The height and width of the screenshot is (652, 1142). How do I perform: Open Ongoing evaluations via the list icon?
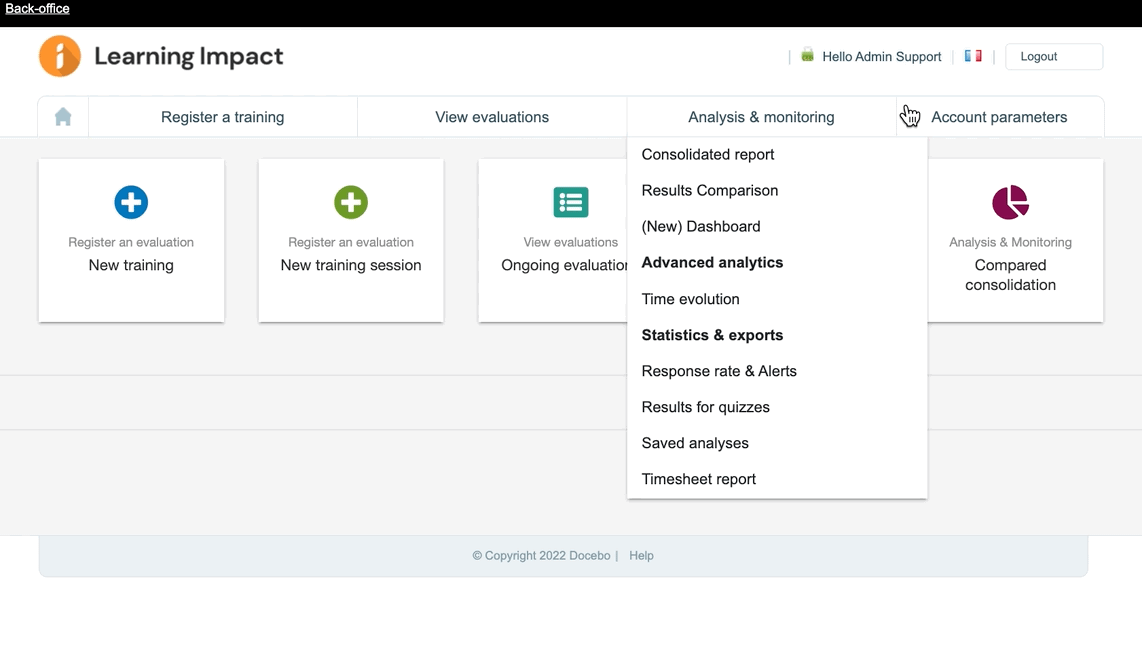[x=571, y=202]
